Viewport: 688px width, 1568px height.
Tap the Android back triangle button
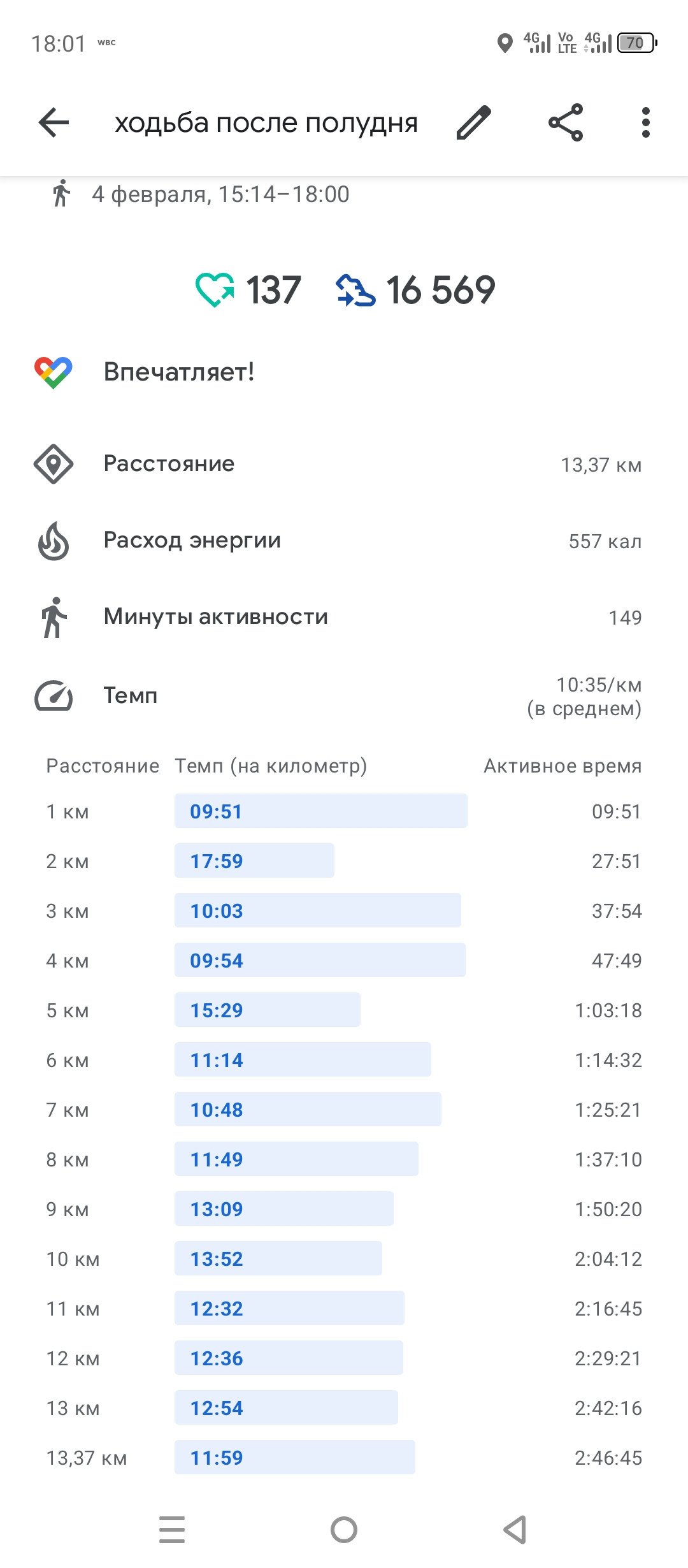pos(515,1530)
